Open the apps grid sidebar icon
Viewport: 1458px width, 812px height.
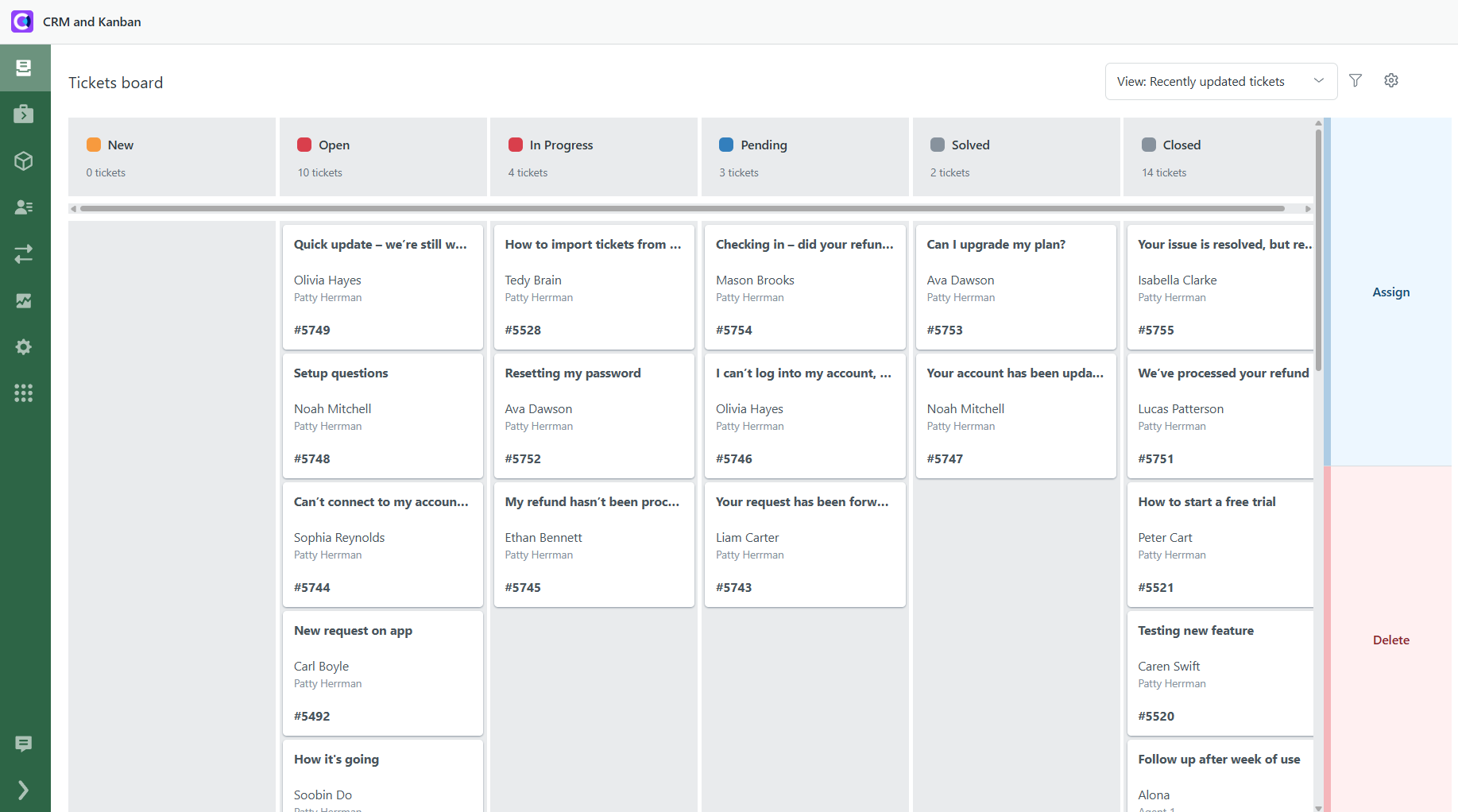pyautogui.click(x=24, y=393)
